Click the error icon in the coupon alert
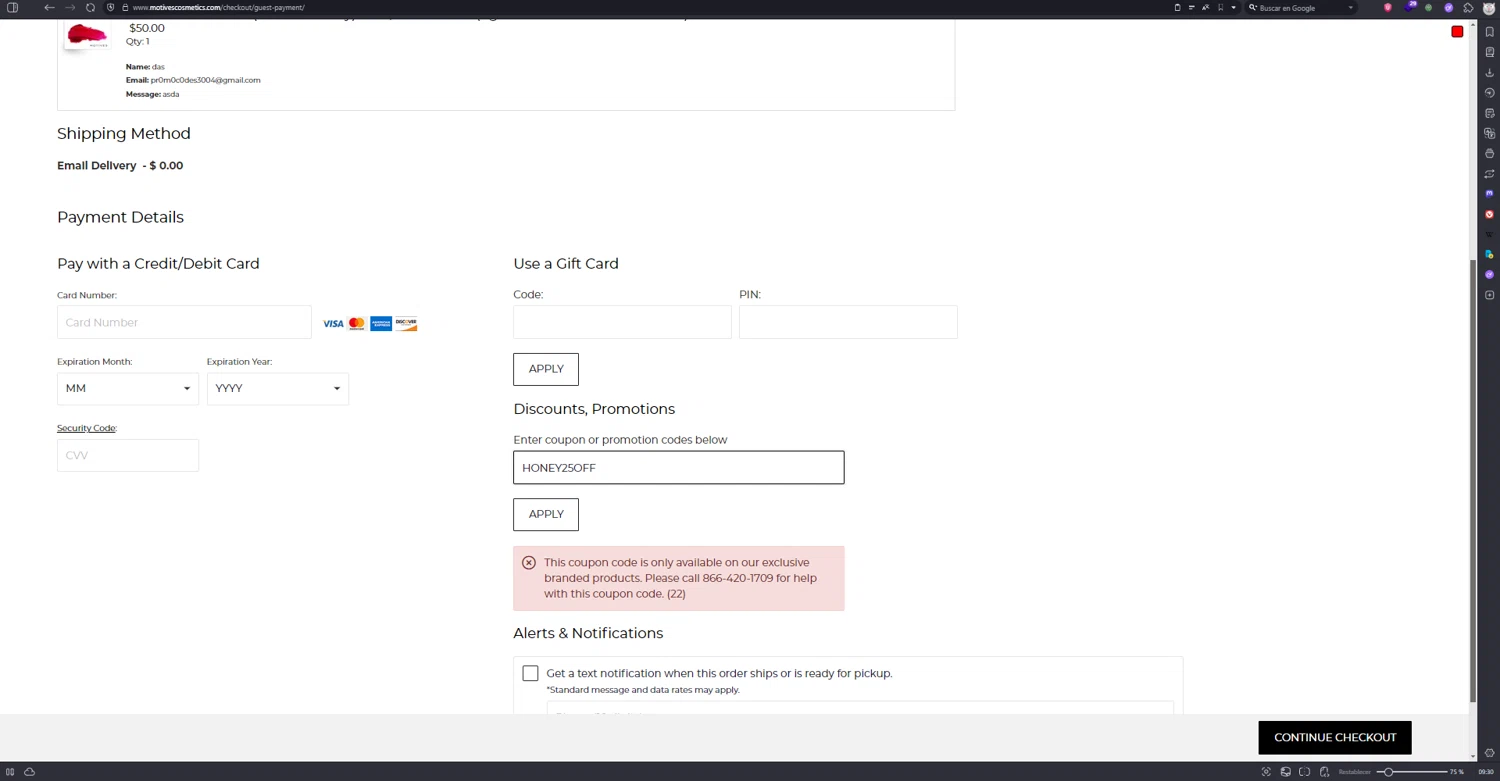Viewport: 1500px width, 781px height. (529, 563)
